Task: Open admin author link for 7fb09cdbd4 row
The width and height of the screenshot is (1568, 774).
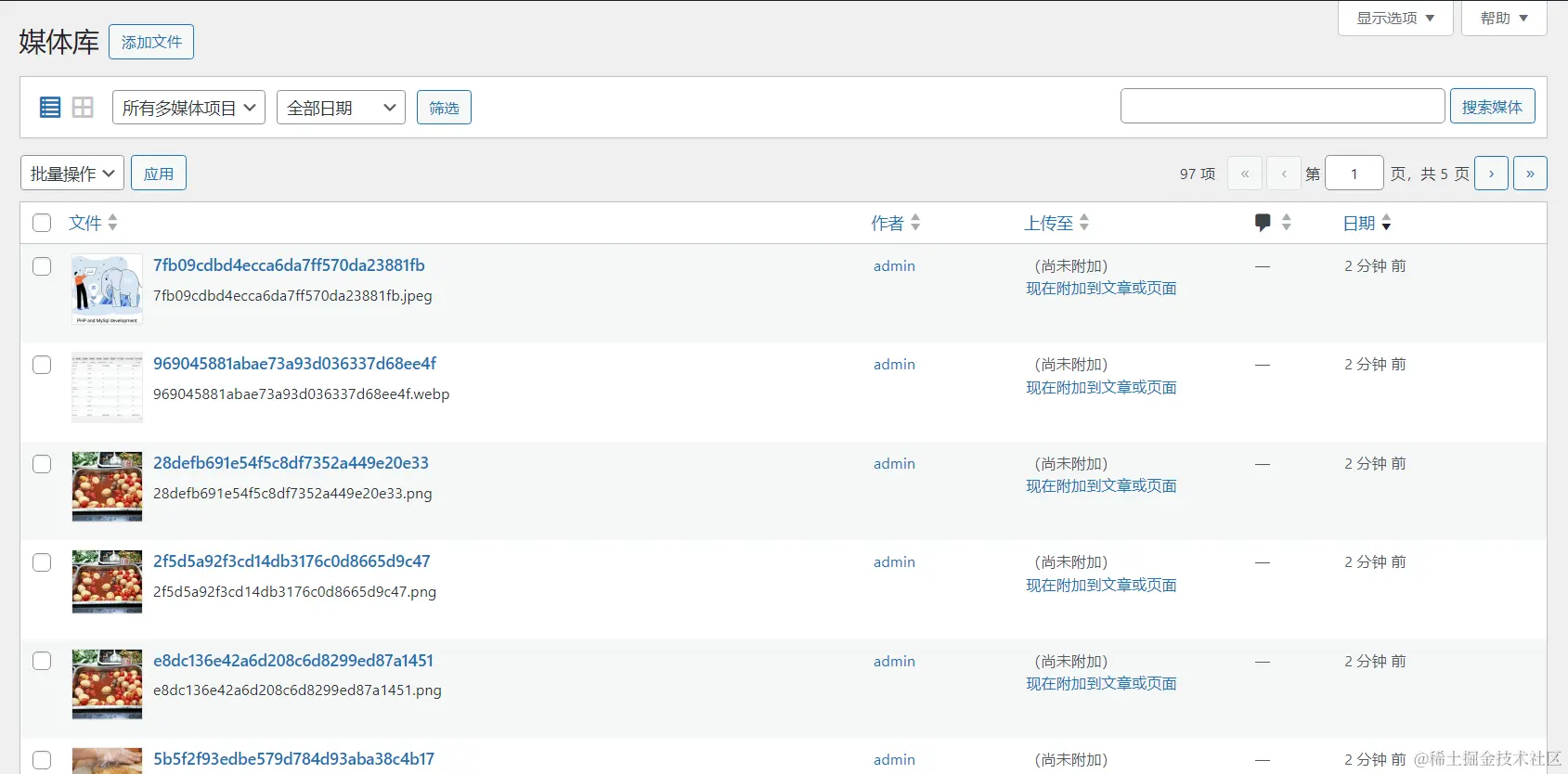Action: click(894, 266)
